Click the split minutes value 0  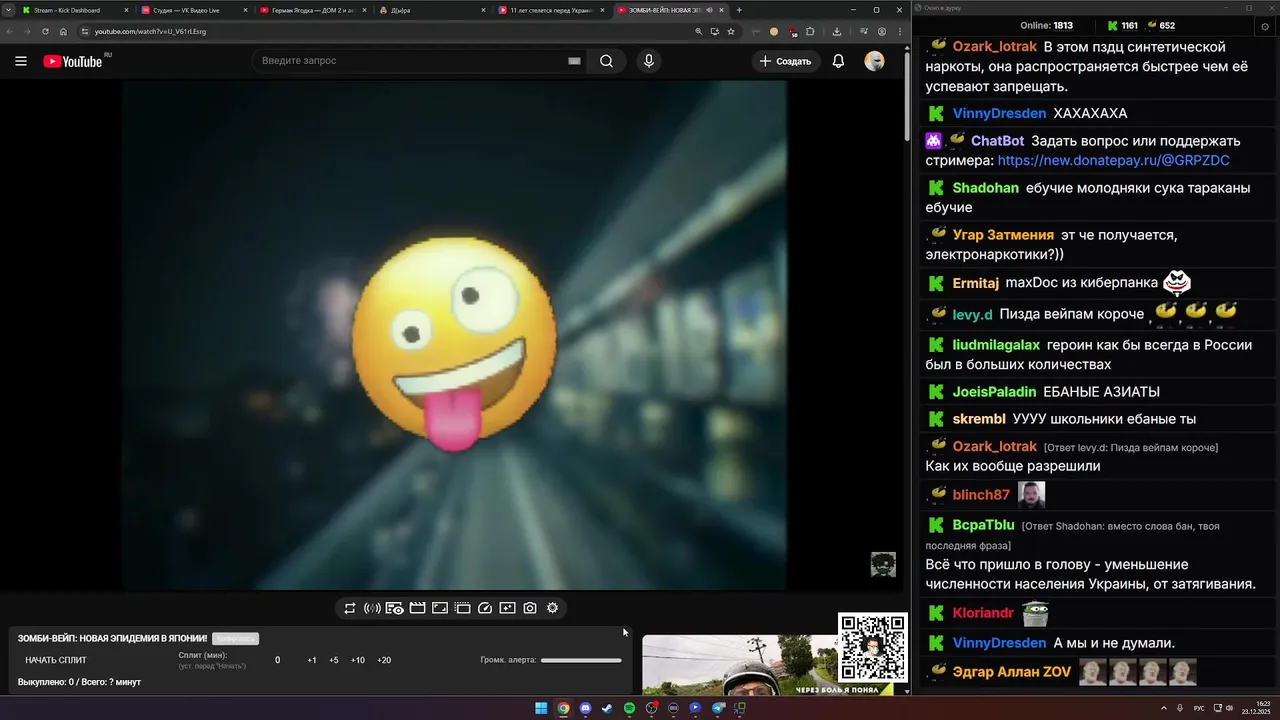pos(278,660)
